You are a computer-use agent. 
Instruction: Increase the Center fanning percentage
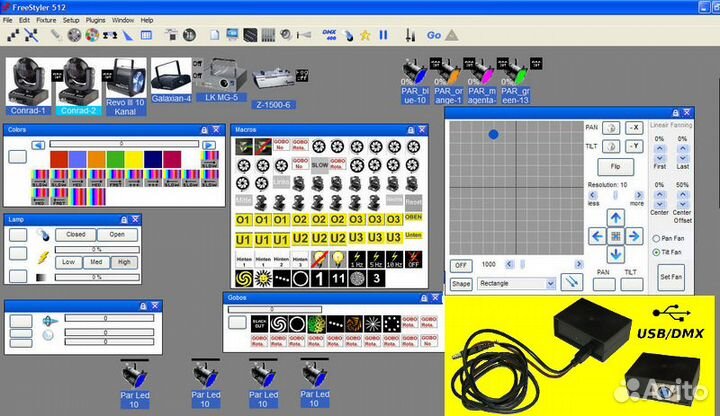659,195
